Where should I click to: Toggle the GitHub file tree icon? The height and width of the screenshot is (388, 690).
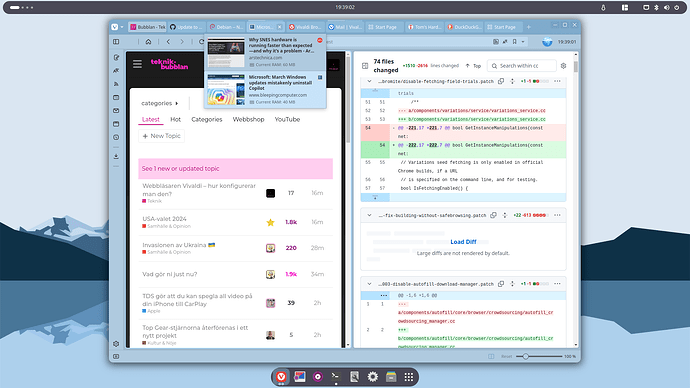point(365,66)
